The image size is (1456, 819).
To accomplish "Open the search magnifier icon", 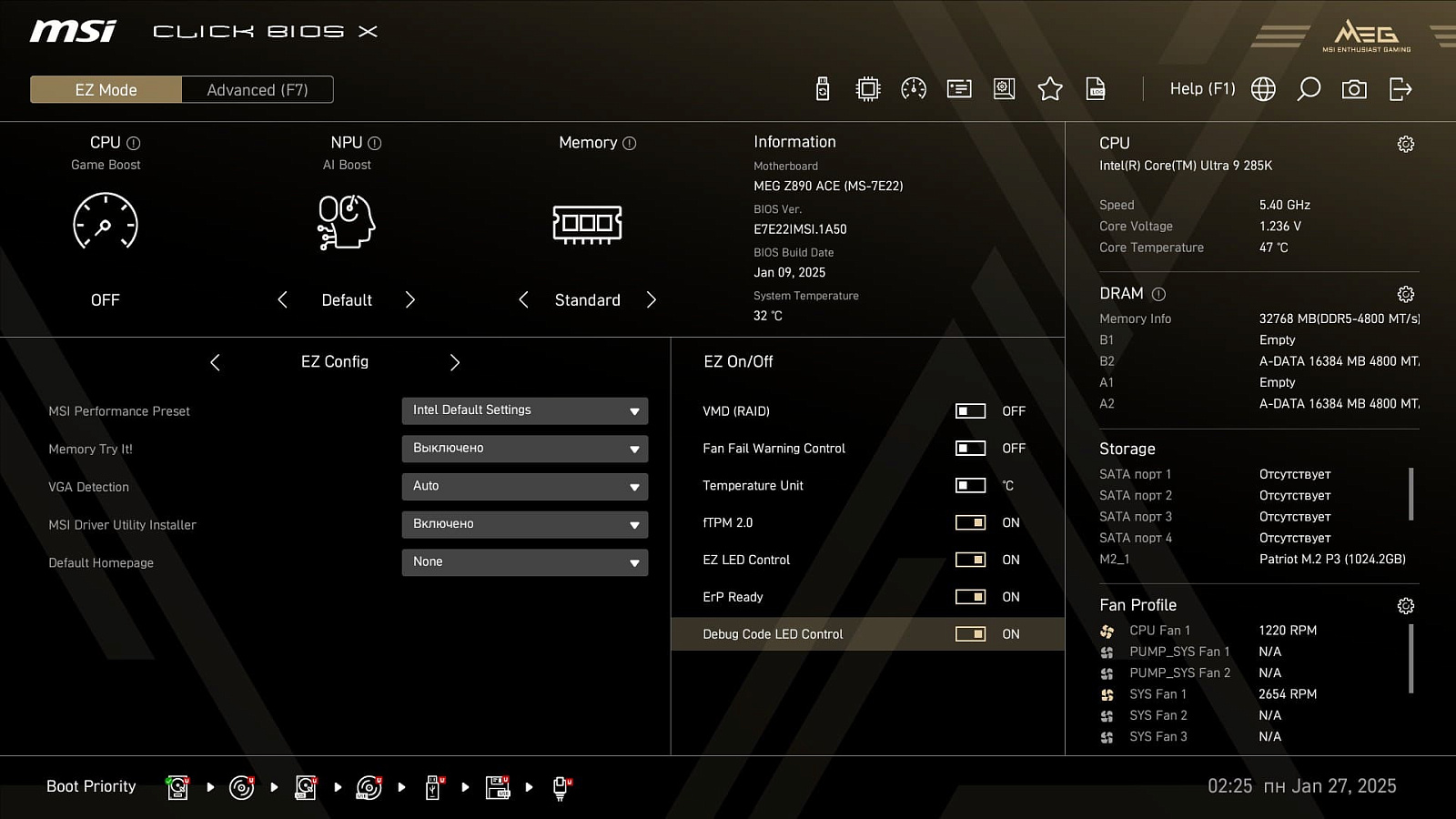I will tap(1309, 88).
